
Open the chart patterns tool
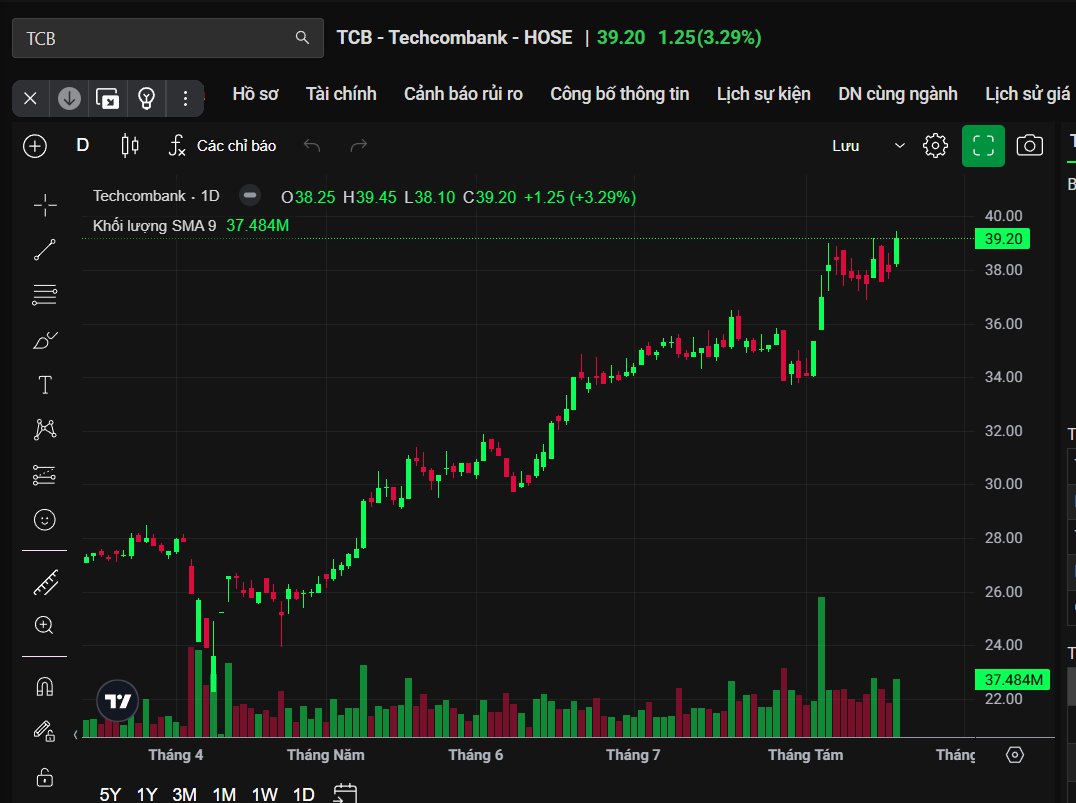click(45, 430)
